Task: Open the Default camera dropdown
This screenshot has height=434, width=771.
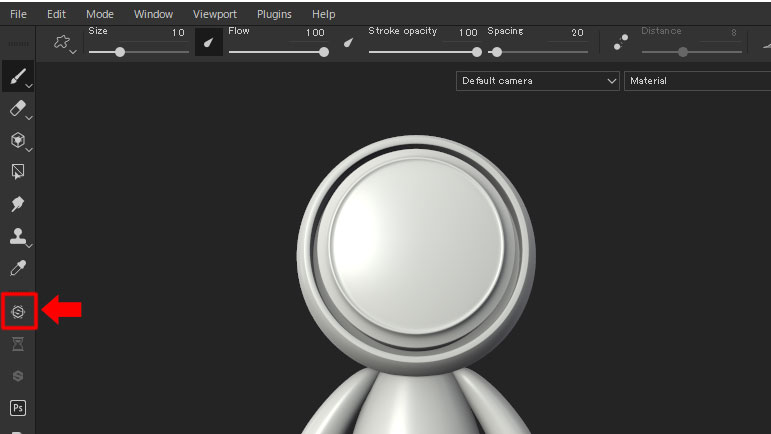Action: click(x=537, y=81)
